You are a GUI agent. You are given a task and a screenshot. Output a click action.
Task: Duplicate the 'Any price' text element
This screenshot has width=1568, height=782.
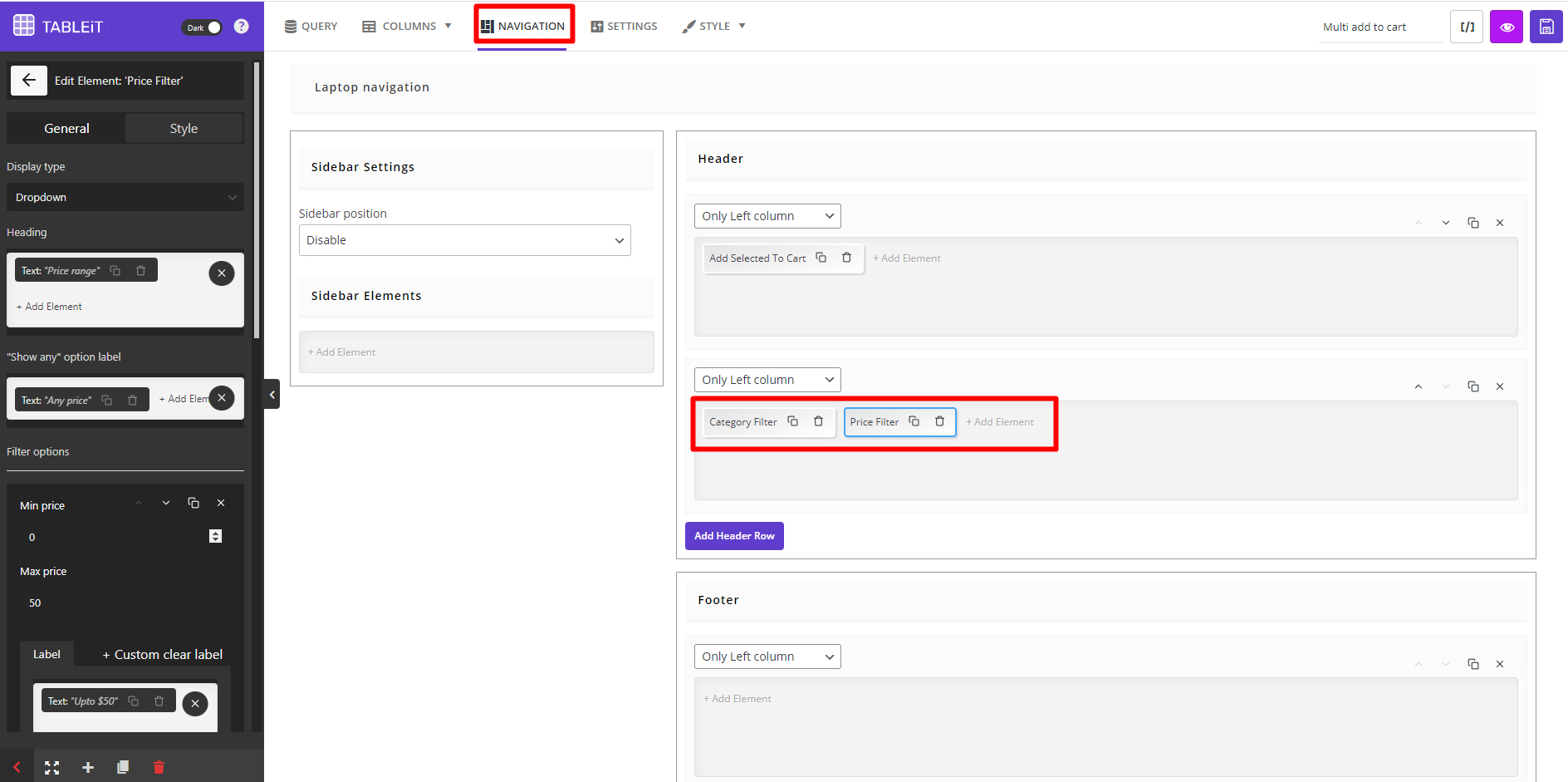[x=107, y=401]
